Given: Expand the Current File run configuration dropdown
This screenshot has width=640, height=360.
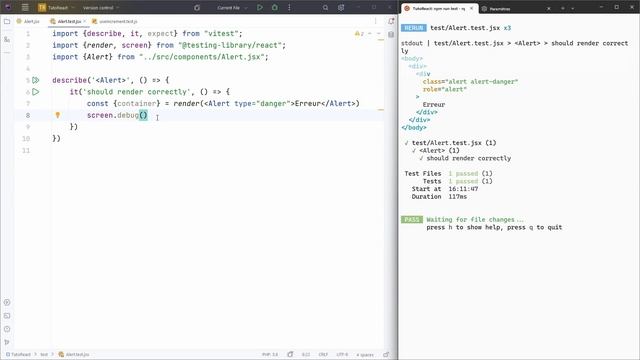Looking at the screenshot, I should (x=232, y=7).
